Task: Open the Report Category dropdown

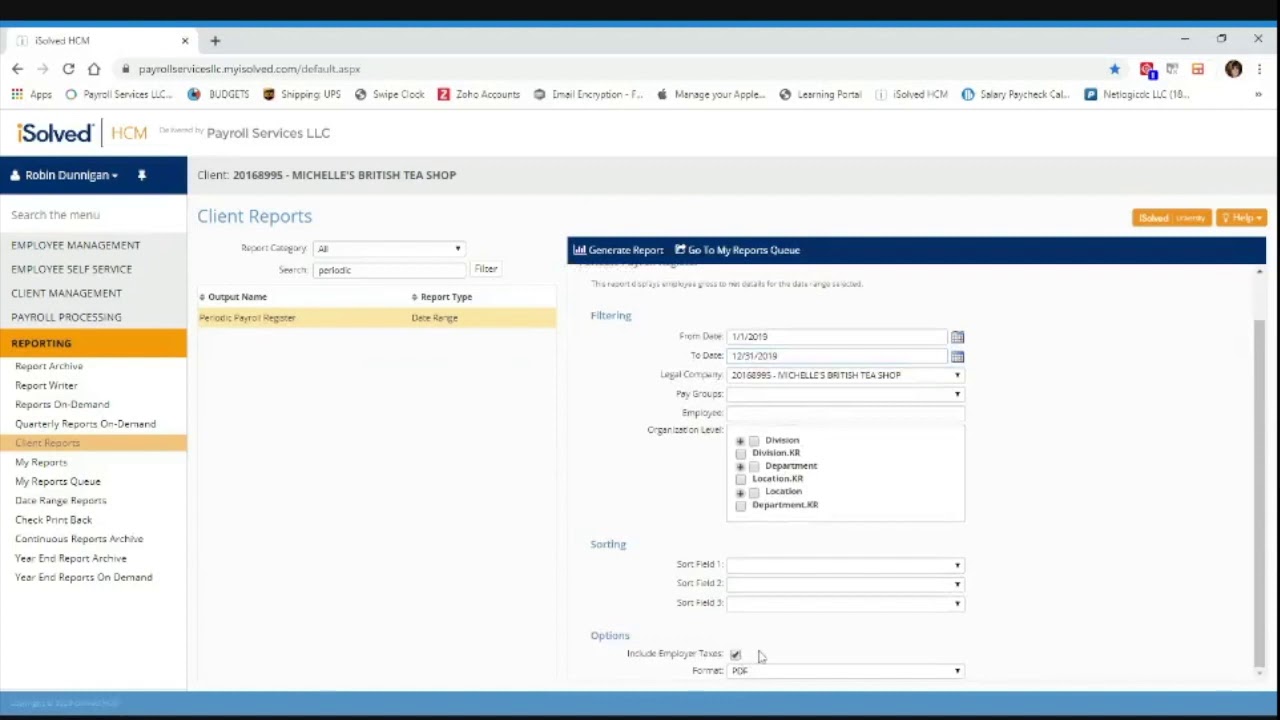Action: (x=389, y=249)
